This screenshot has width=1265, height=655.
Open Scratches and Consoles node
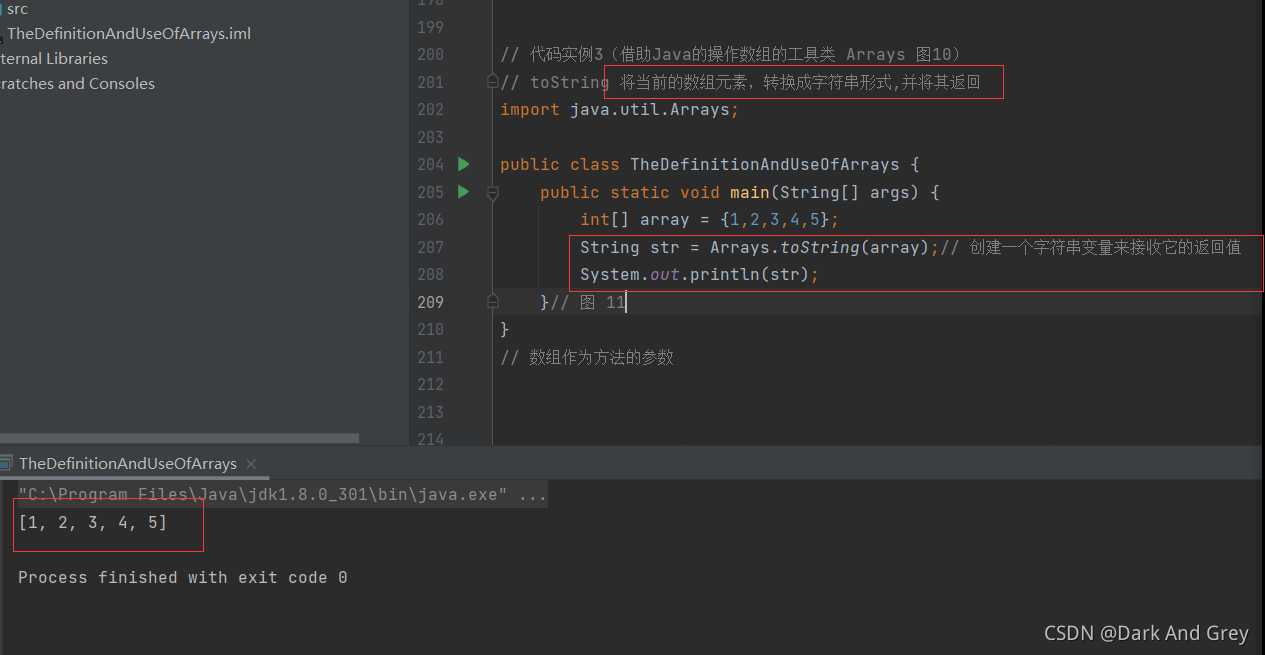pos(77,83)
